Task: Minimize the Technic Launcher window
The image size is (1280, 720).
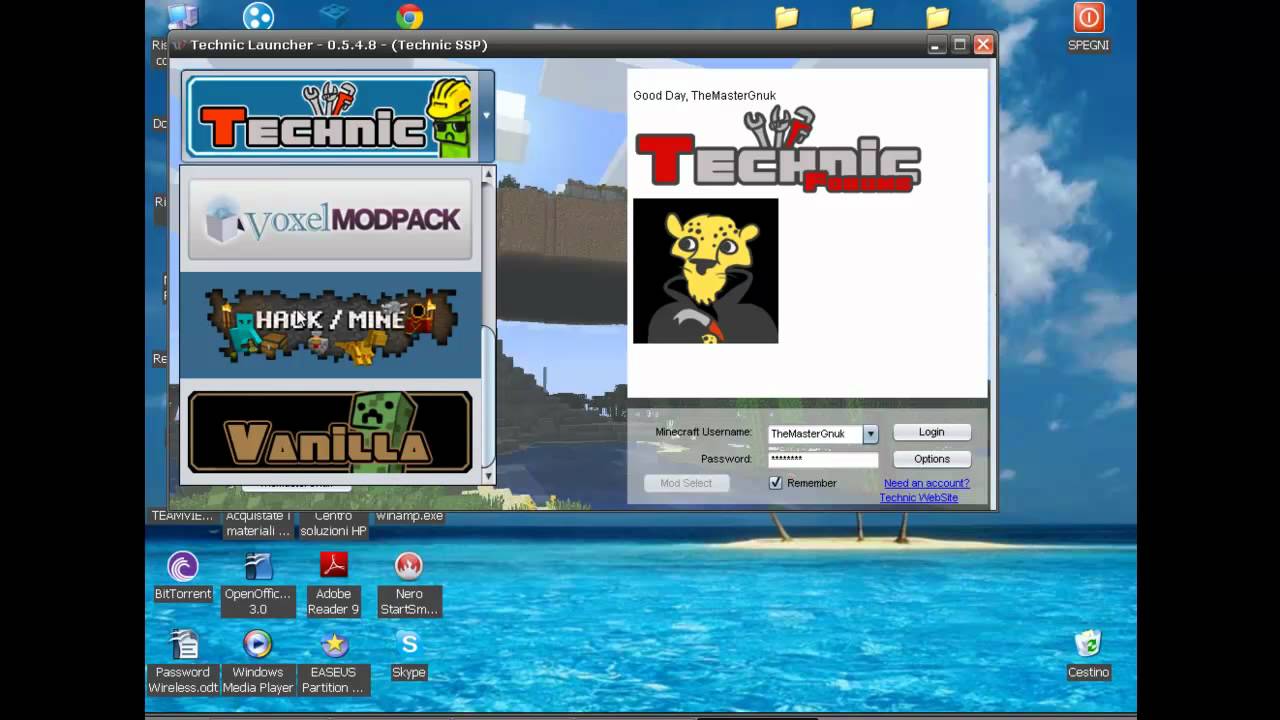Action: (936, 44)
